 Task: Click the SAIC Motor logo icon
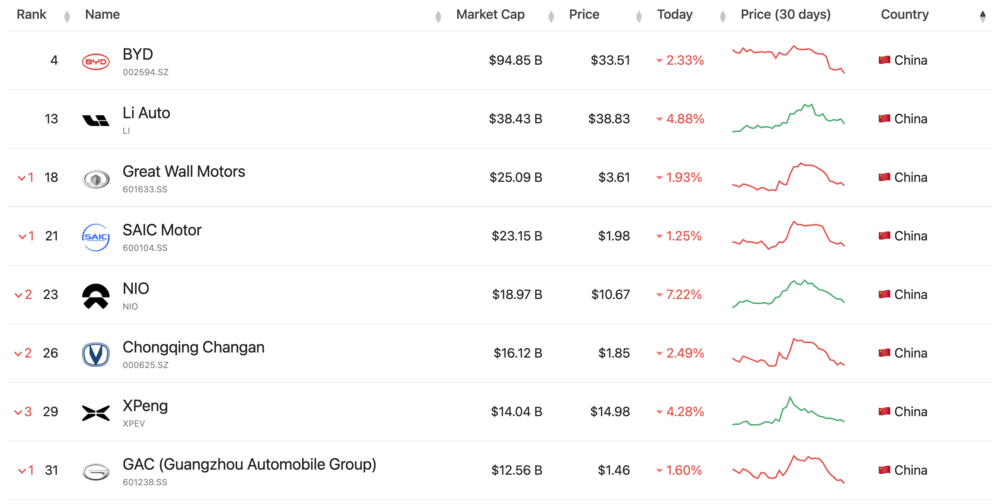[96, 237]
